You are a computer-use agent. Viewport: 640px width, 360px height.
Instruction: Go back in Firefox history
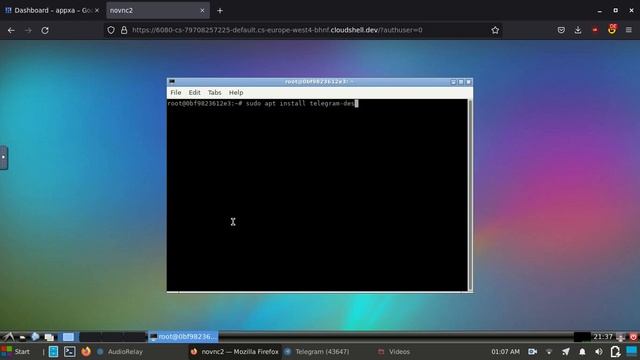[11, 30]
